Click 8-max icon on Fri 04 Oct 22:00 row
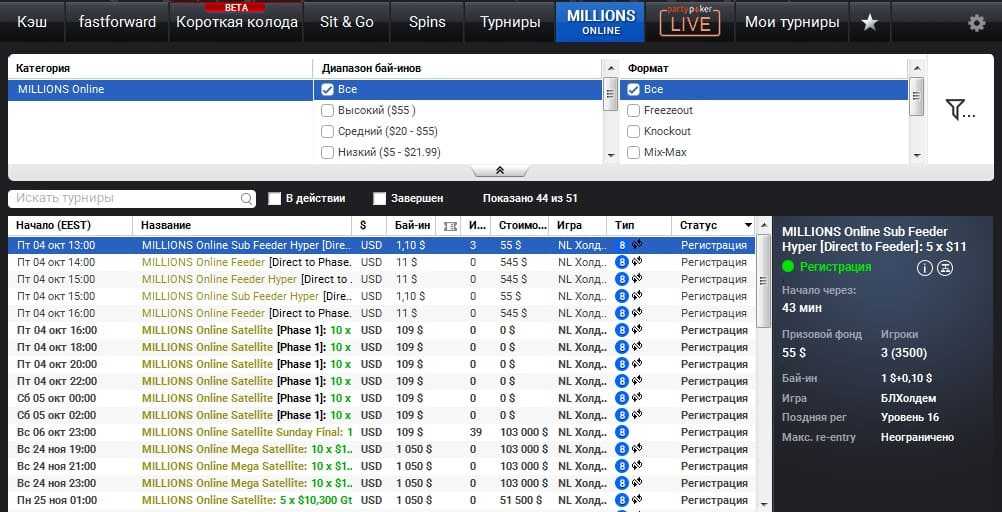 (x=622, y=381)
